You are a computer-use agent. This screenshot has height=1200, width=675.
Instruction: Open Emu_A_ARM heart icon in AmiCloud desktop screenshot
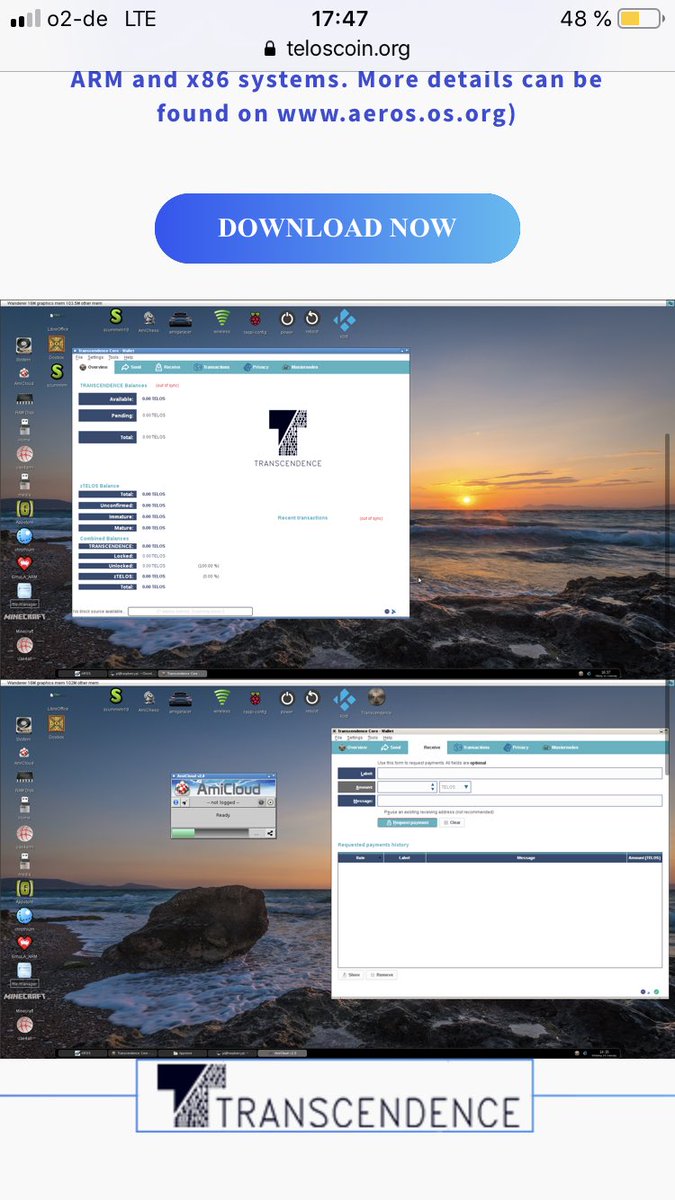[x=24, y=945]
